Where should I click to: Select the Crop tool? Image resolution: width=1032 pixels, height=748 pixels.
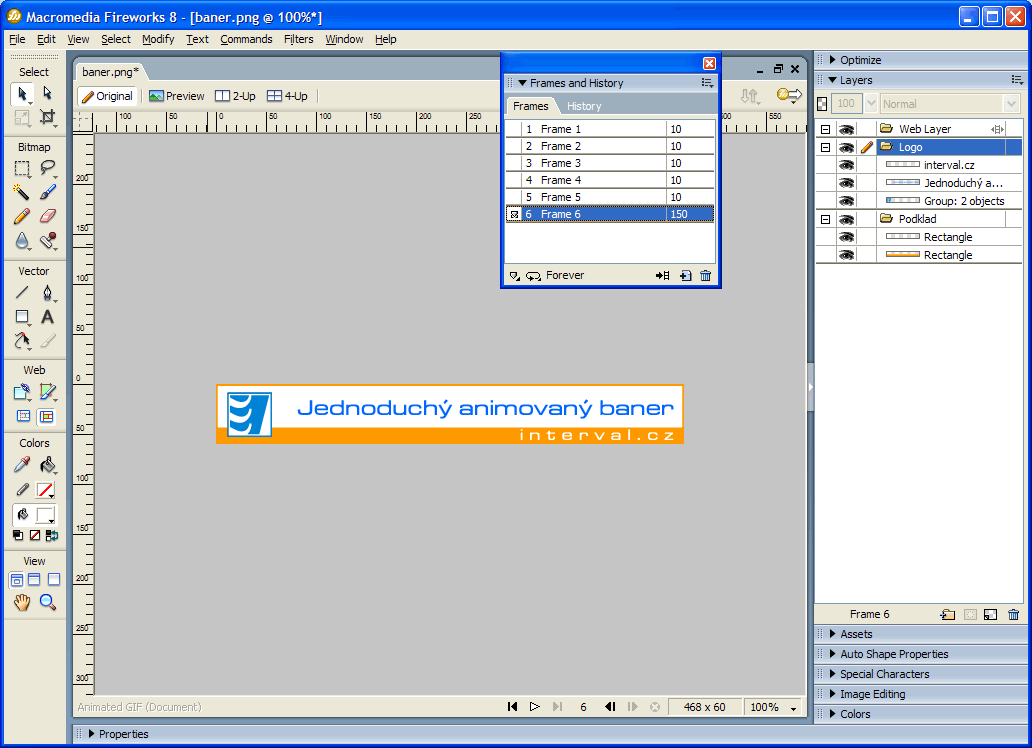tap(47, 117)
